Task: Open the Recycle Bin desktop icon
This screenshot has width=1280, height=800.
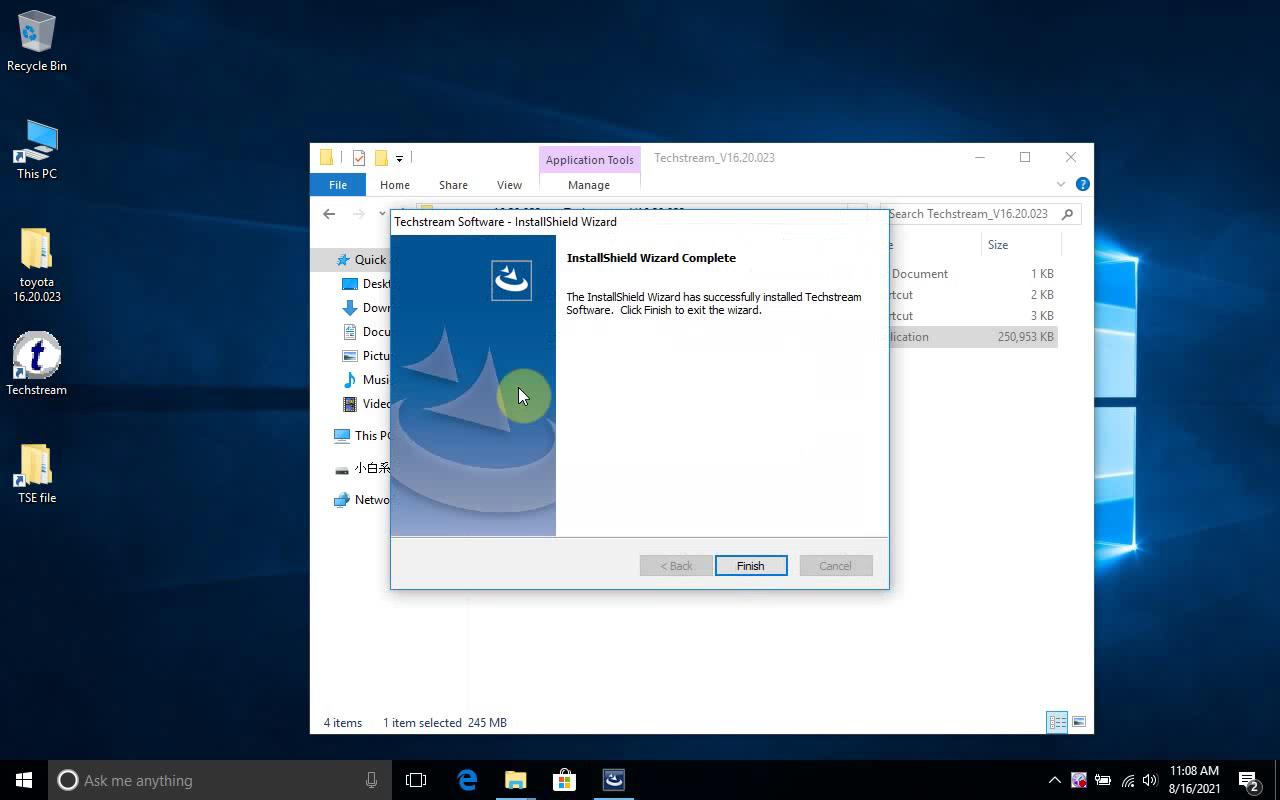Action: 37,41
